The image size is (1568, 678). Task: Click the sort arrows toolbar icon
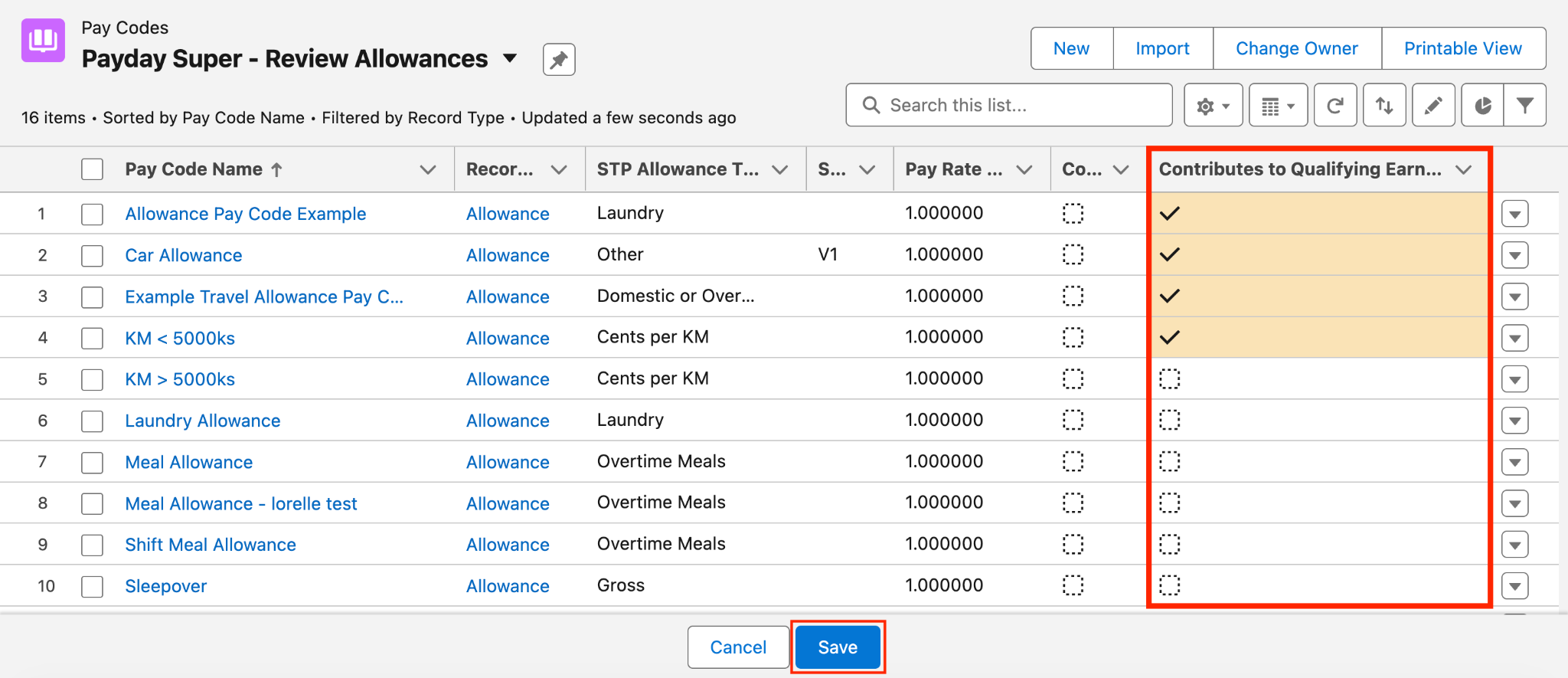(x=1384, y=106)
